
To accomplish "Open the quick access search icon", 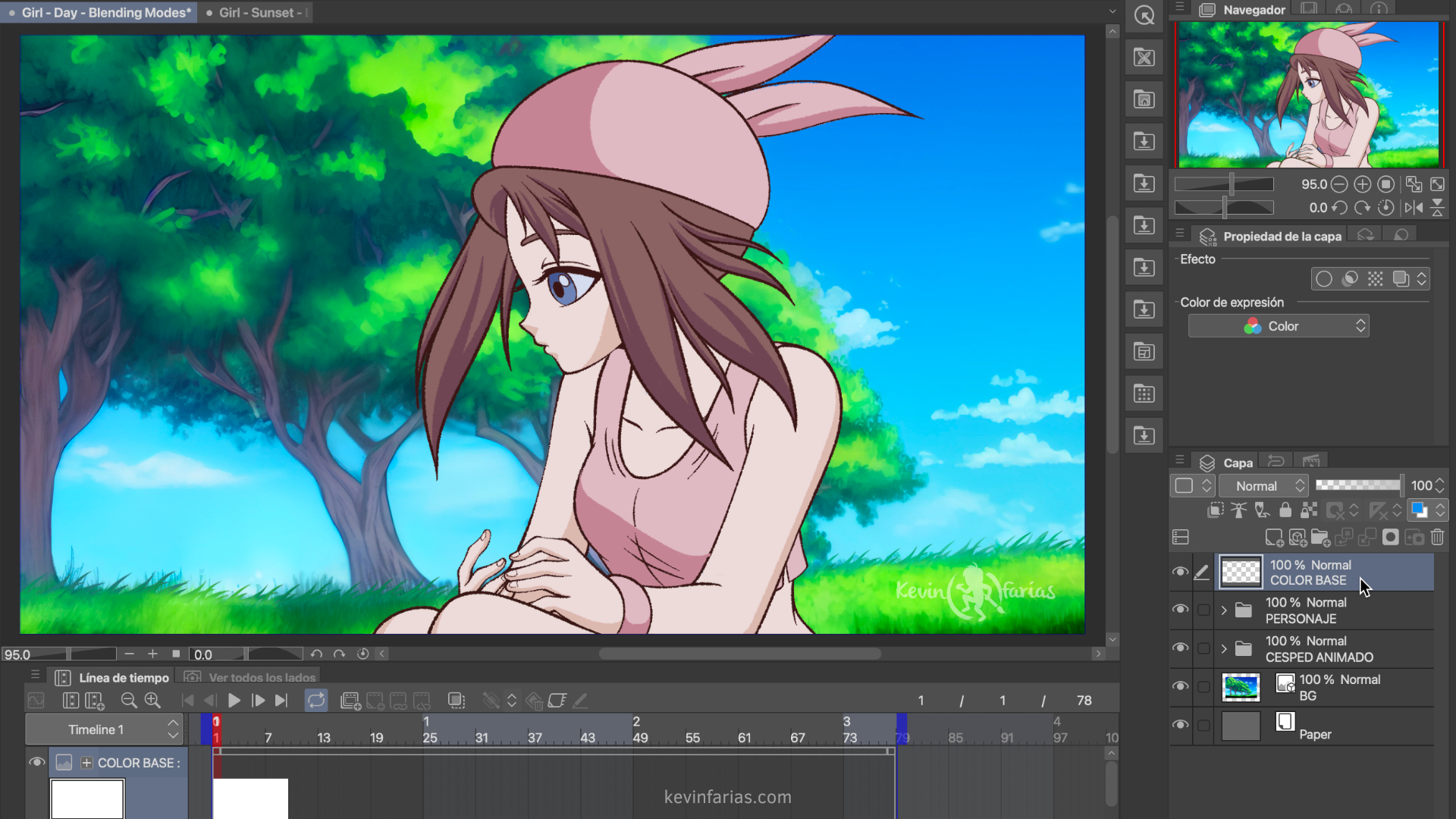I will [1144, 15].
